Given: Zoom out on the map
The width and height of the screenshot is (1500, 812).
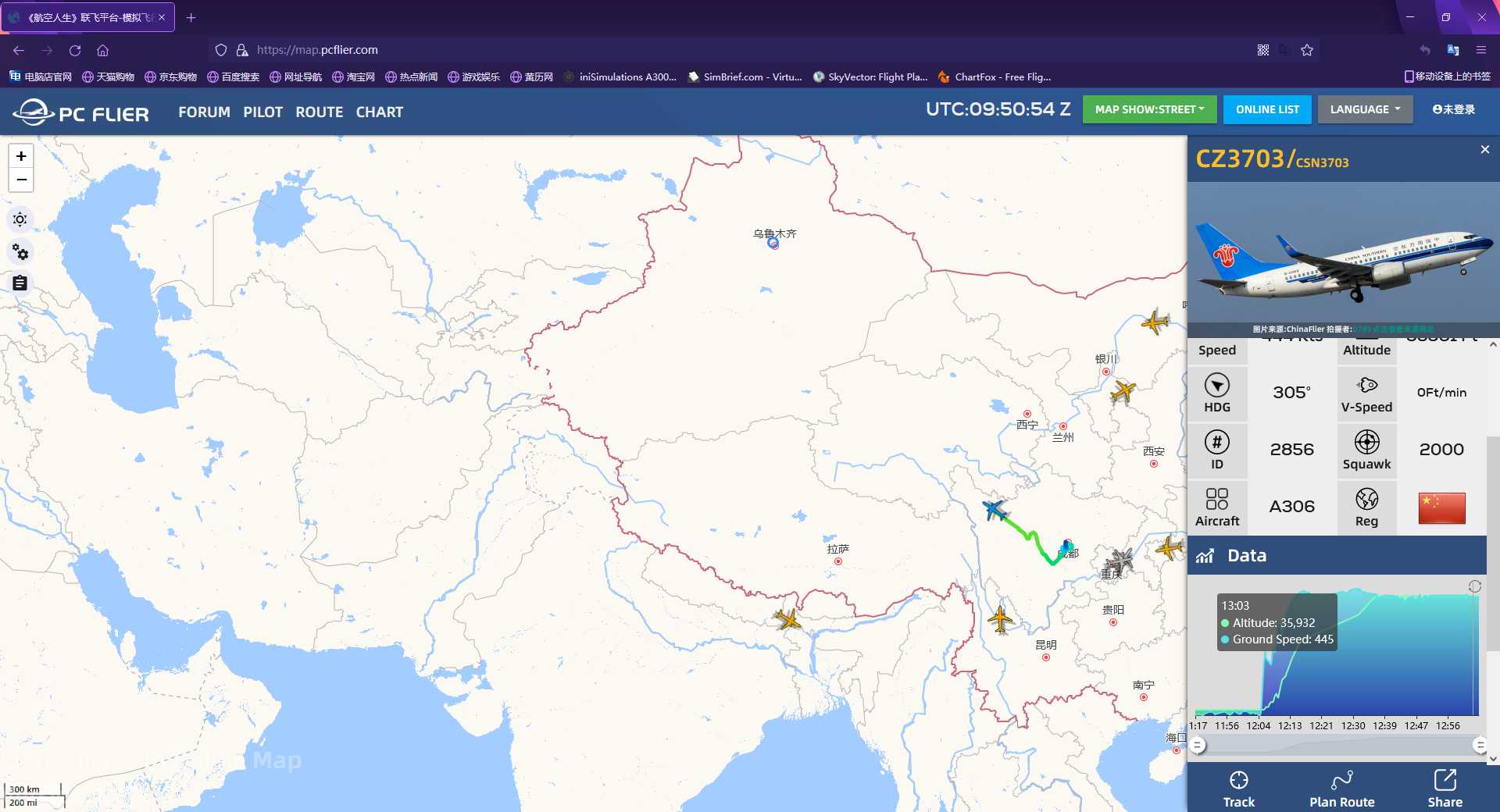Looking at the screenshot, I should 21,180.
